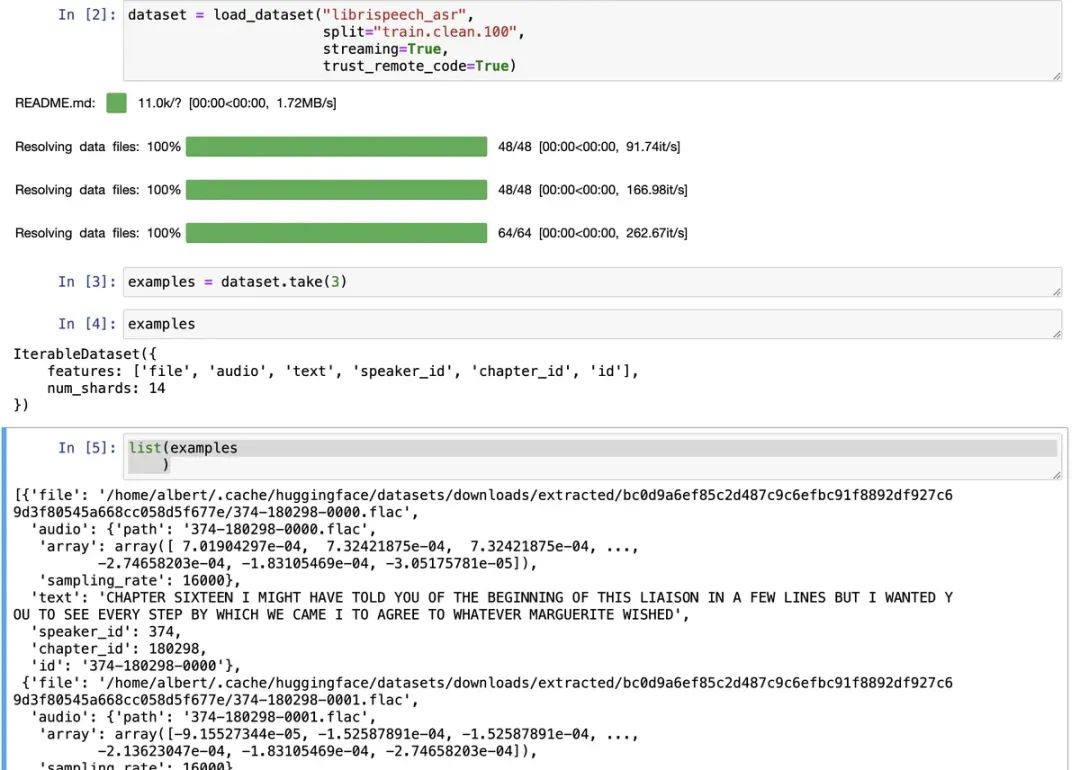This screenshot has width=1080, height=770.
Task: Click the In [4]: prompt label
Action: click(x=87, y=324)
